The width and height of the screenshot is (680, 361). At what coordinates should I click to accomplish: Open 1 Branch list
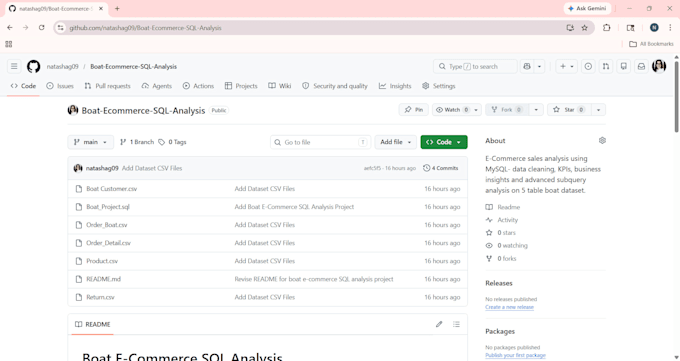tap(137, 142)
